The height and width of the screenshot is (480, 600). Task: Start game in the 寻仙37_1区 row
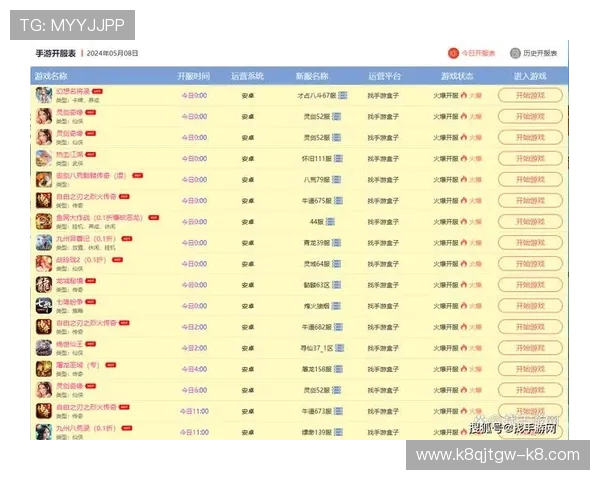(530, 348)
